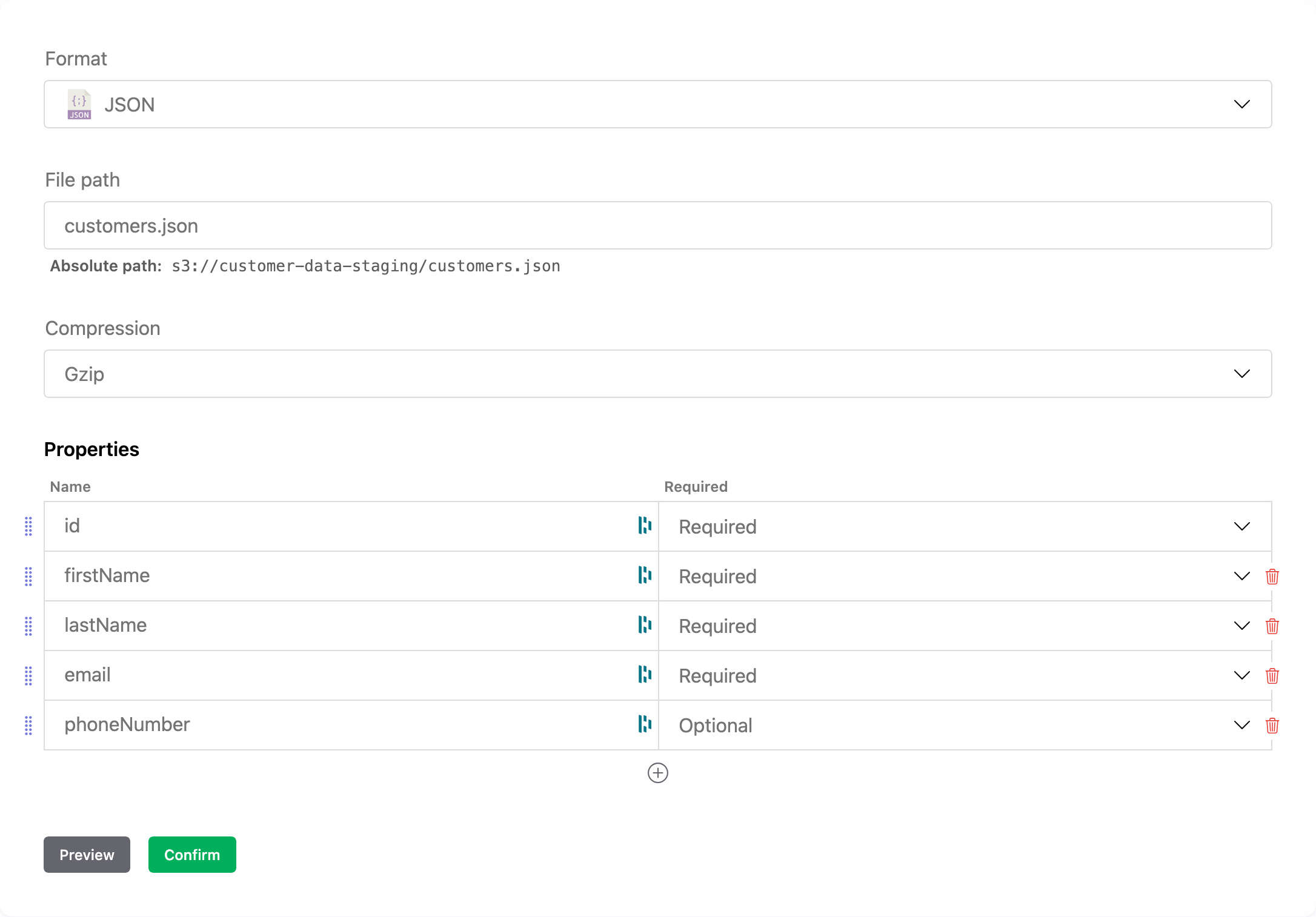
Task: Click the data type icon beside id
Action: pos(645,526)
